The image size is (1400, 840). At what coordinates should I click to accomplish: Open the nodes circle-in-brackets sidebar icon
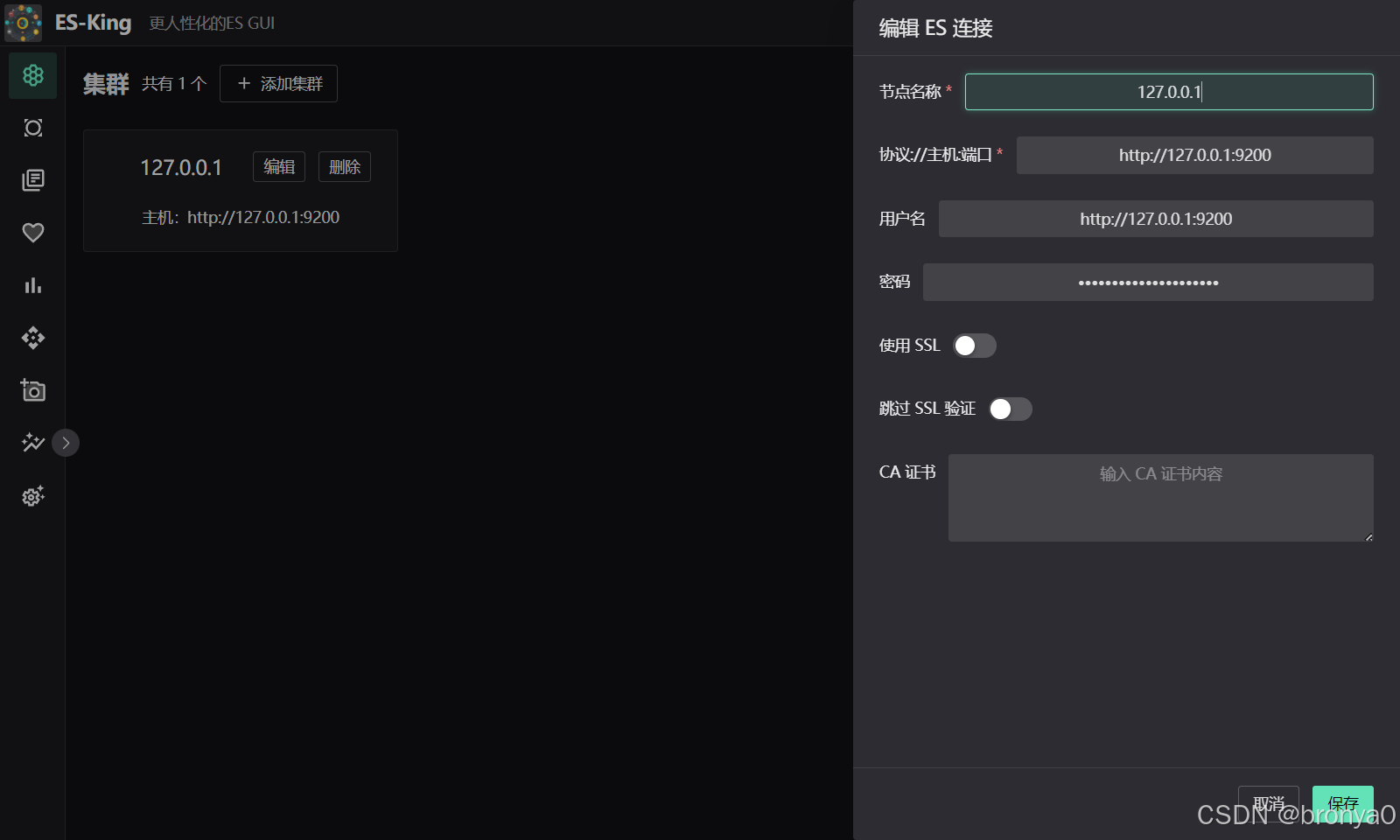33,128
